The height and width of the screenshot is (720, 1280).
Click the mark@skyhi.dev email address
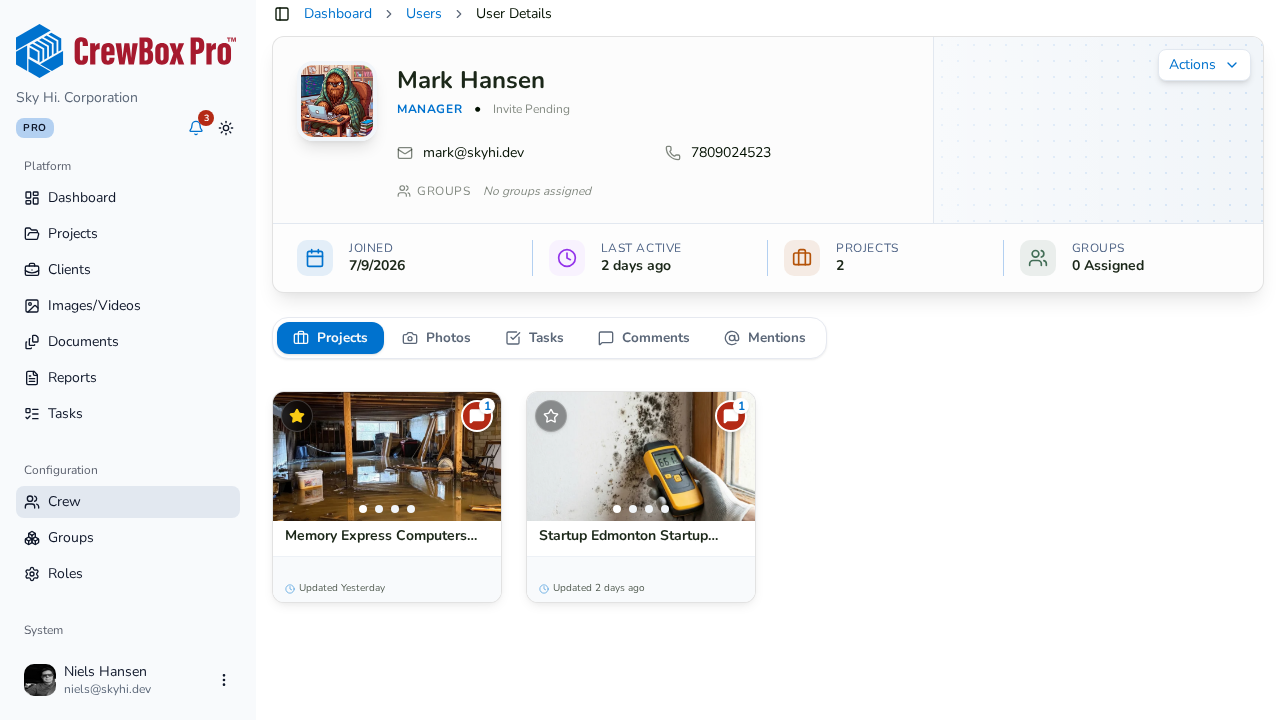pyautogui.click(x=473, y=153)
